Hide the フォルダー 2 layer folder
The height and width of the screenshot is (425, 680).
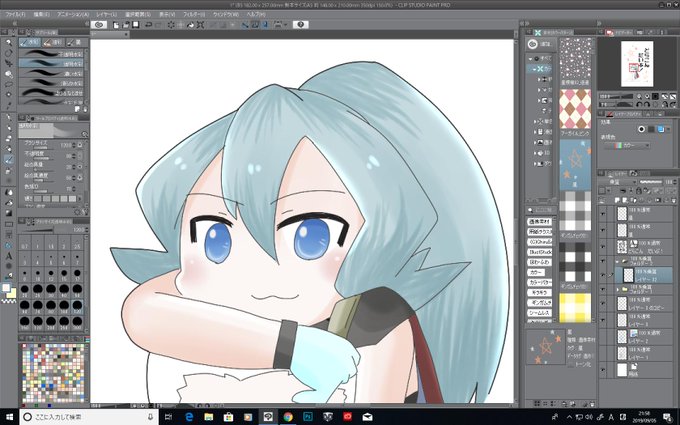click(602, 261)
